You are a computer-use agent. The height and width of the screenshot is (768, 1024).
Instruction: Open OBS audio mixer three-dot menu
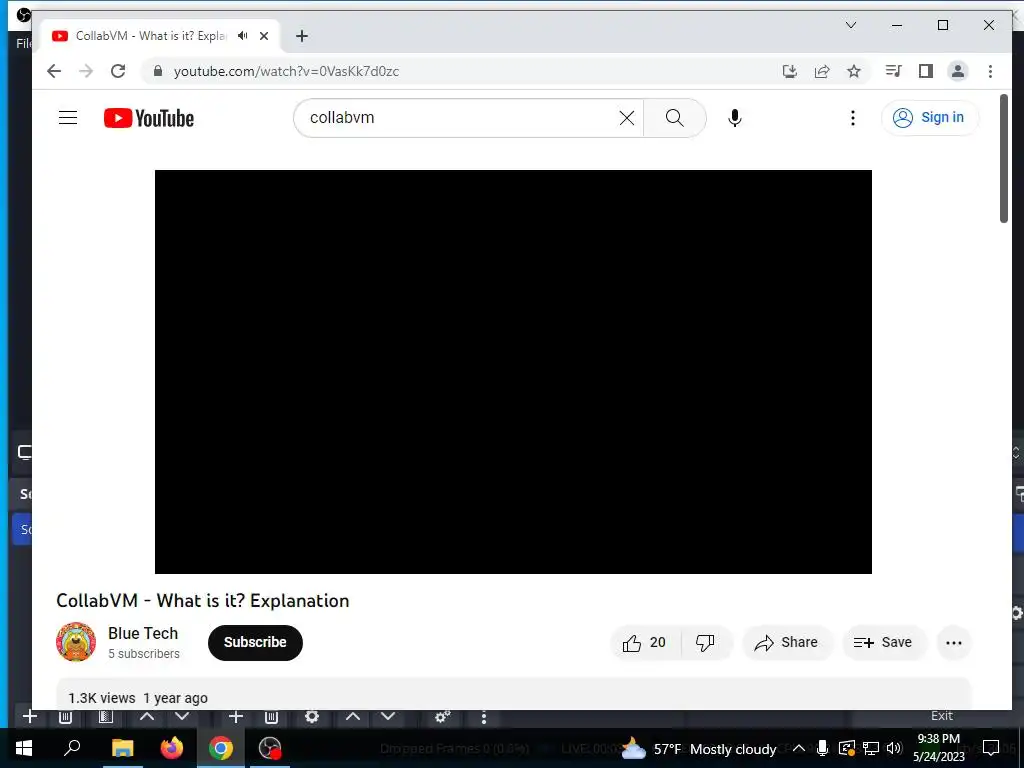483,718
